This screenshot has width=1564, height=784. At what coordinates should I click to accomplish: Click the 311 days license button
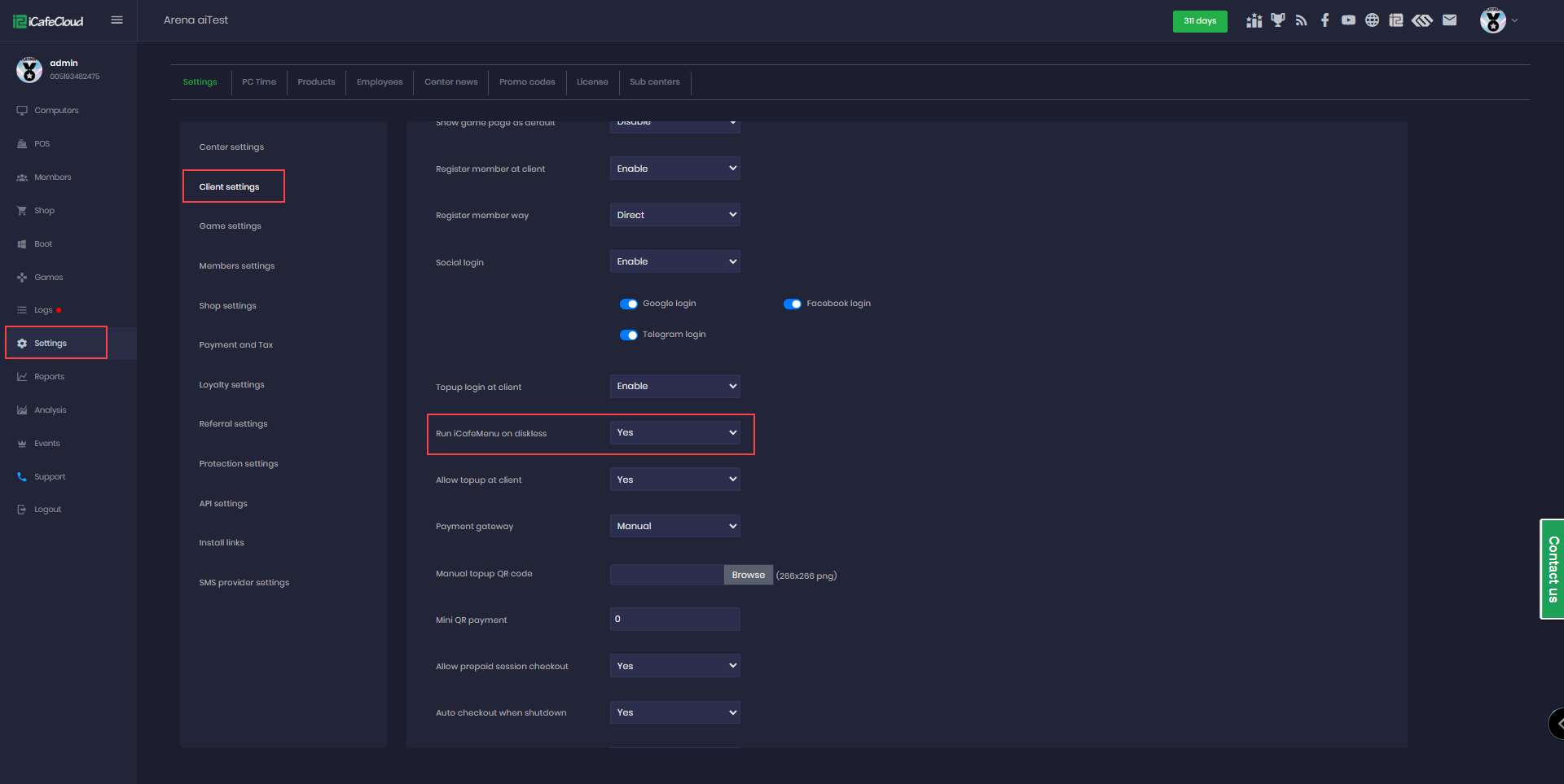tap(1199, 21)
